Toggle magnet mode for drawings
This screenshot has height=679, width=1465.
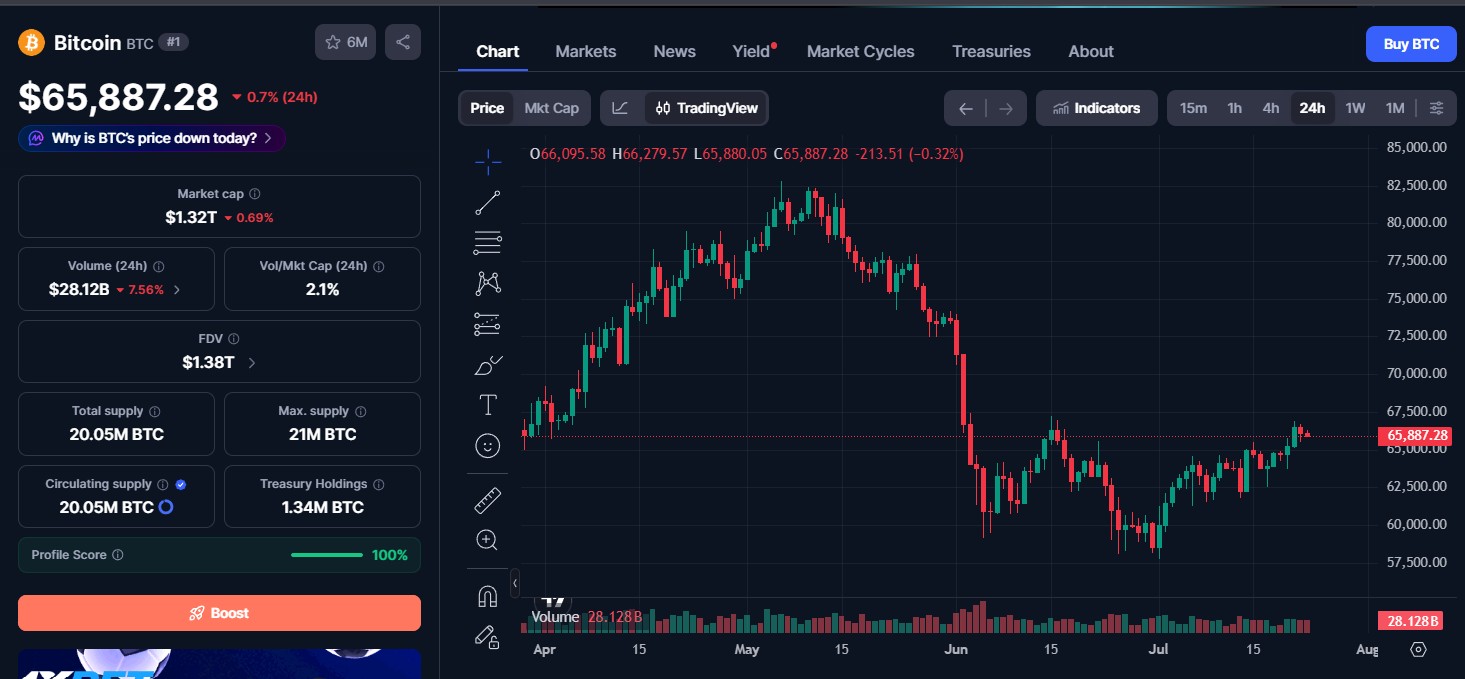point(488,596)
